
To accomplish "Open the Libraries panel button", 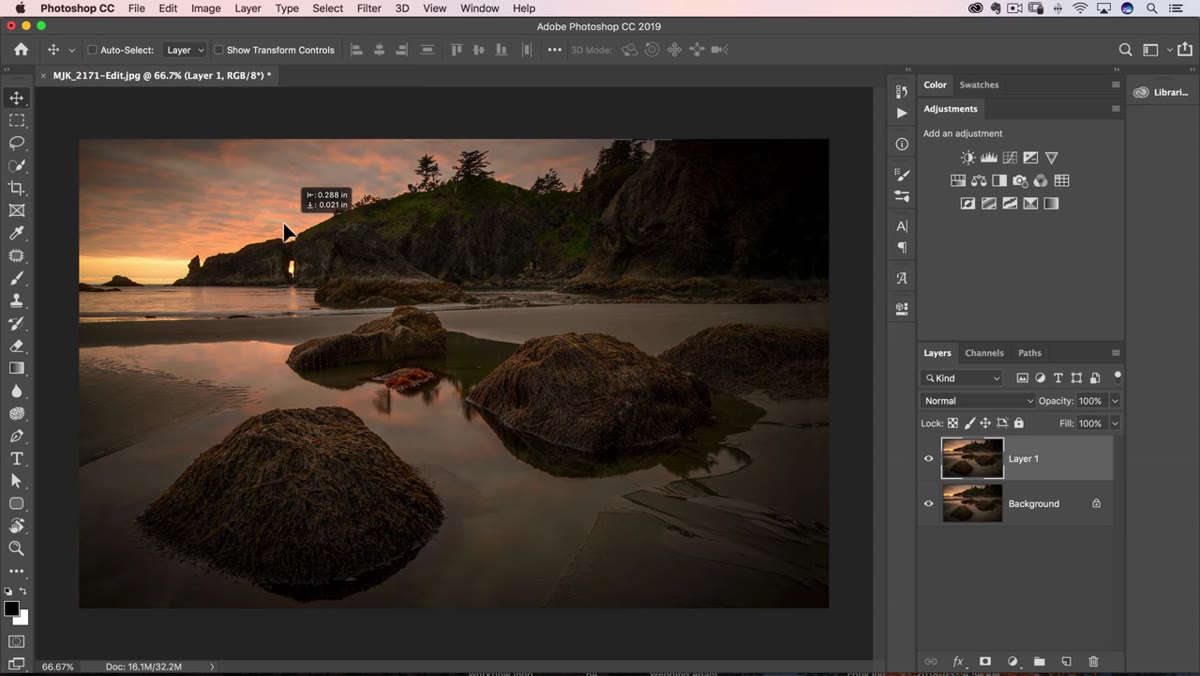I will [x=1161, y=92].
